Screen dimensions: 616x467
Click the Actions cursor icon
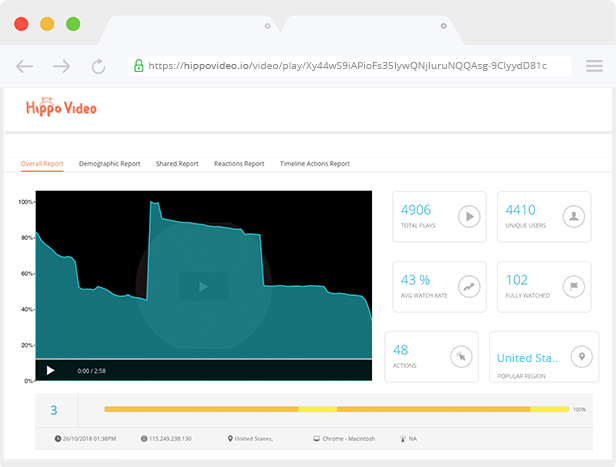(460, 356)
